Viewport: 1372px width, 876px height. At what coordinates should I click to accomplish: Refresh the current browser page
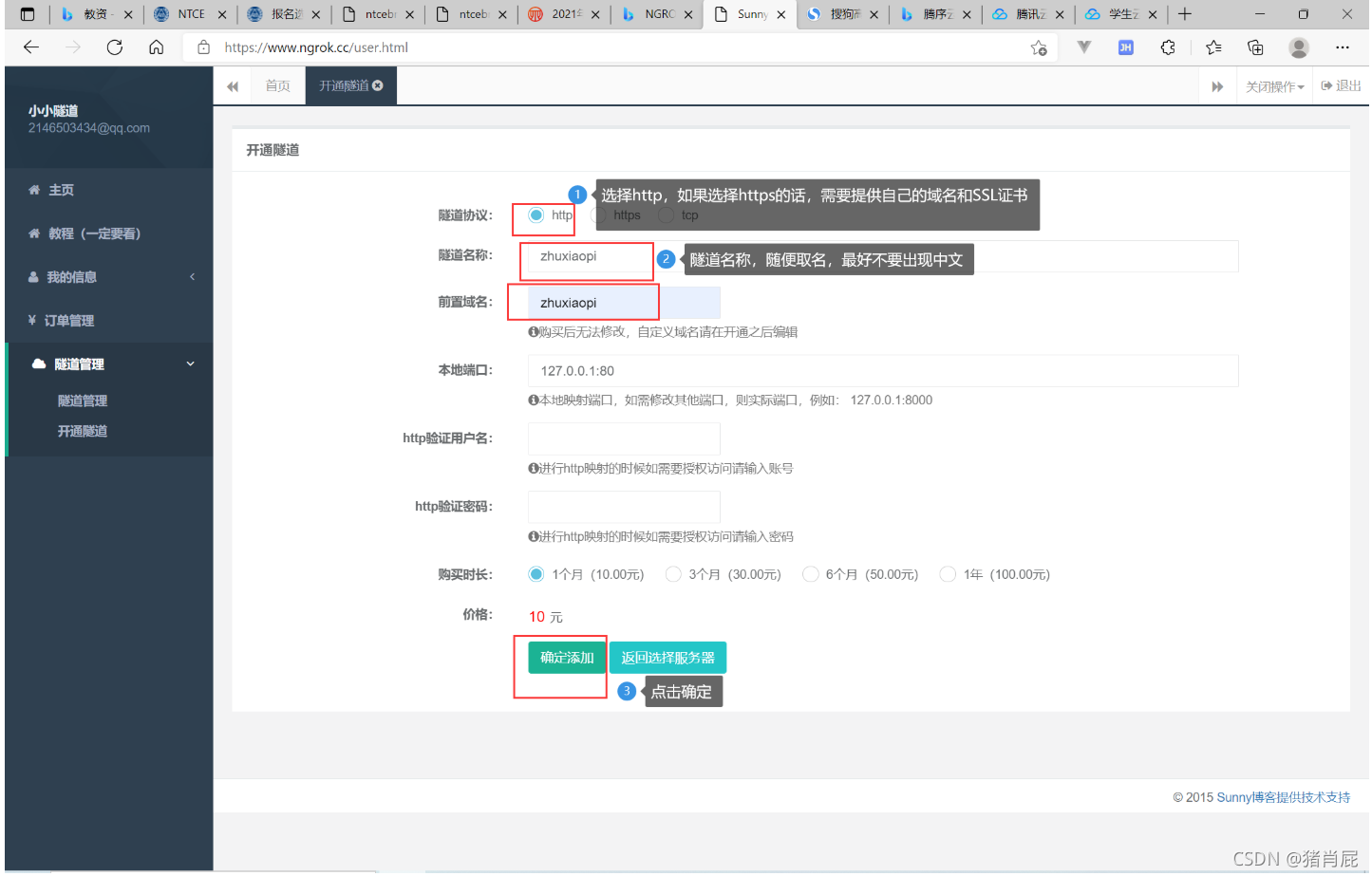pyautogui.click(x=115, y=47)
